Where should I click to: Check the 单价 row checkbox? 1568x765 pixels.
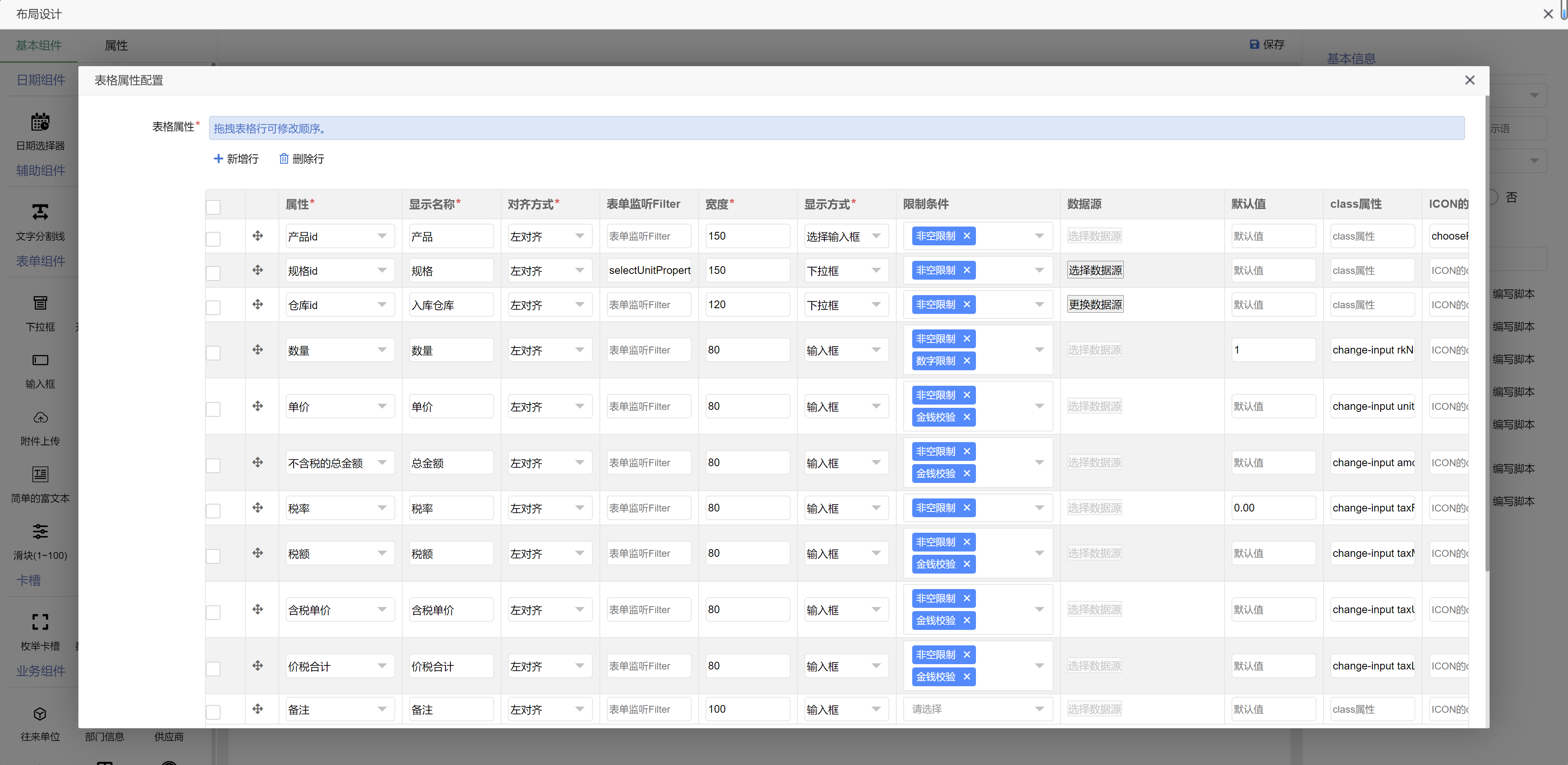[213, 409]
